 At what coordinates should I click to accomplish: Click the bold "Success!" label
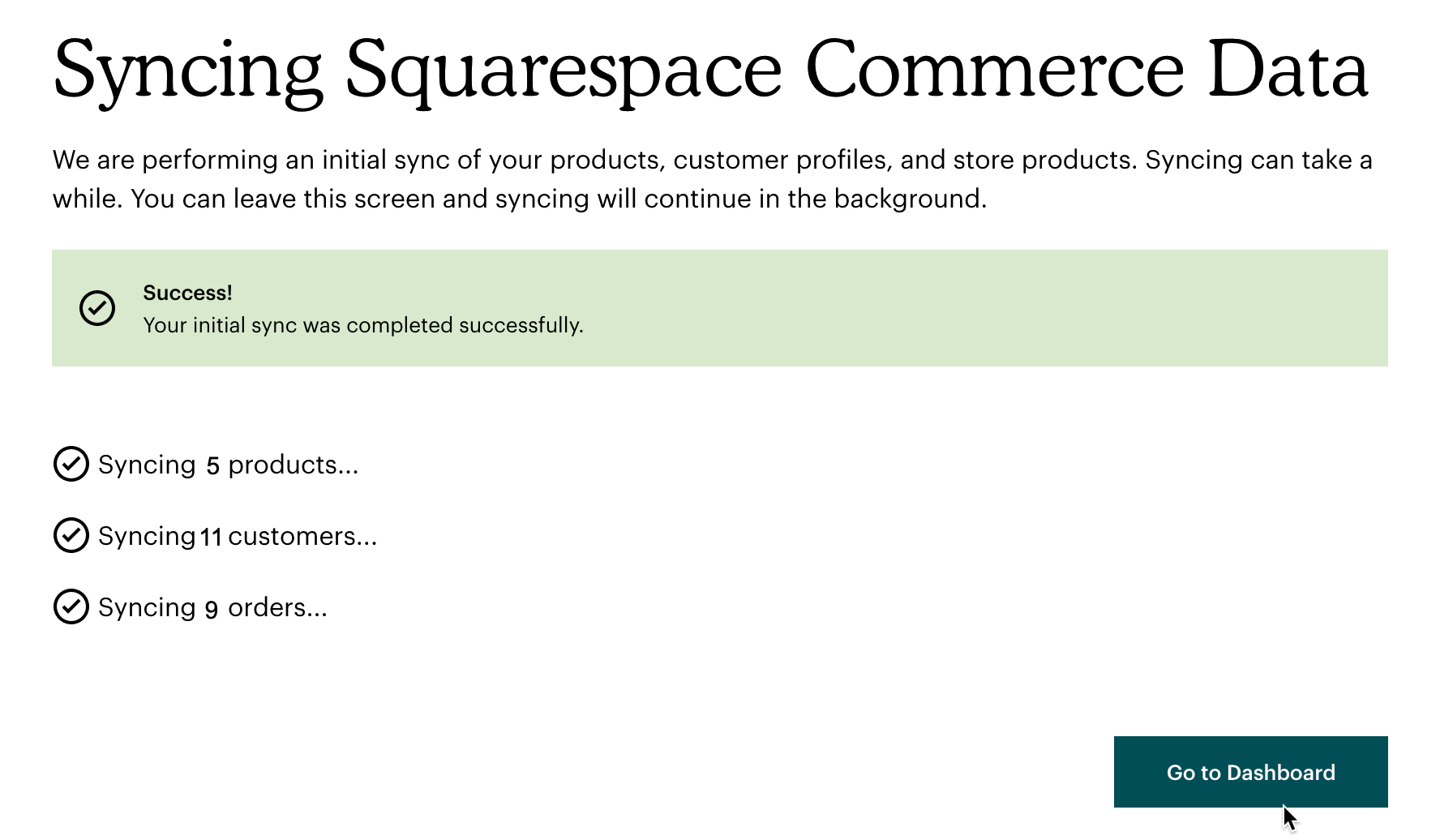pyautogui.click(x=187, y=293)
